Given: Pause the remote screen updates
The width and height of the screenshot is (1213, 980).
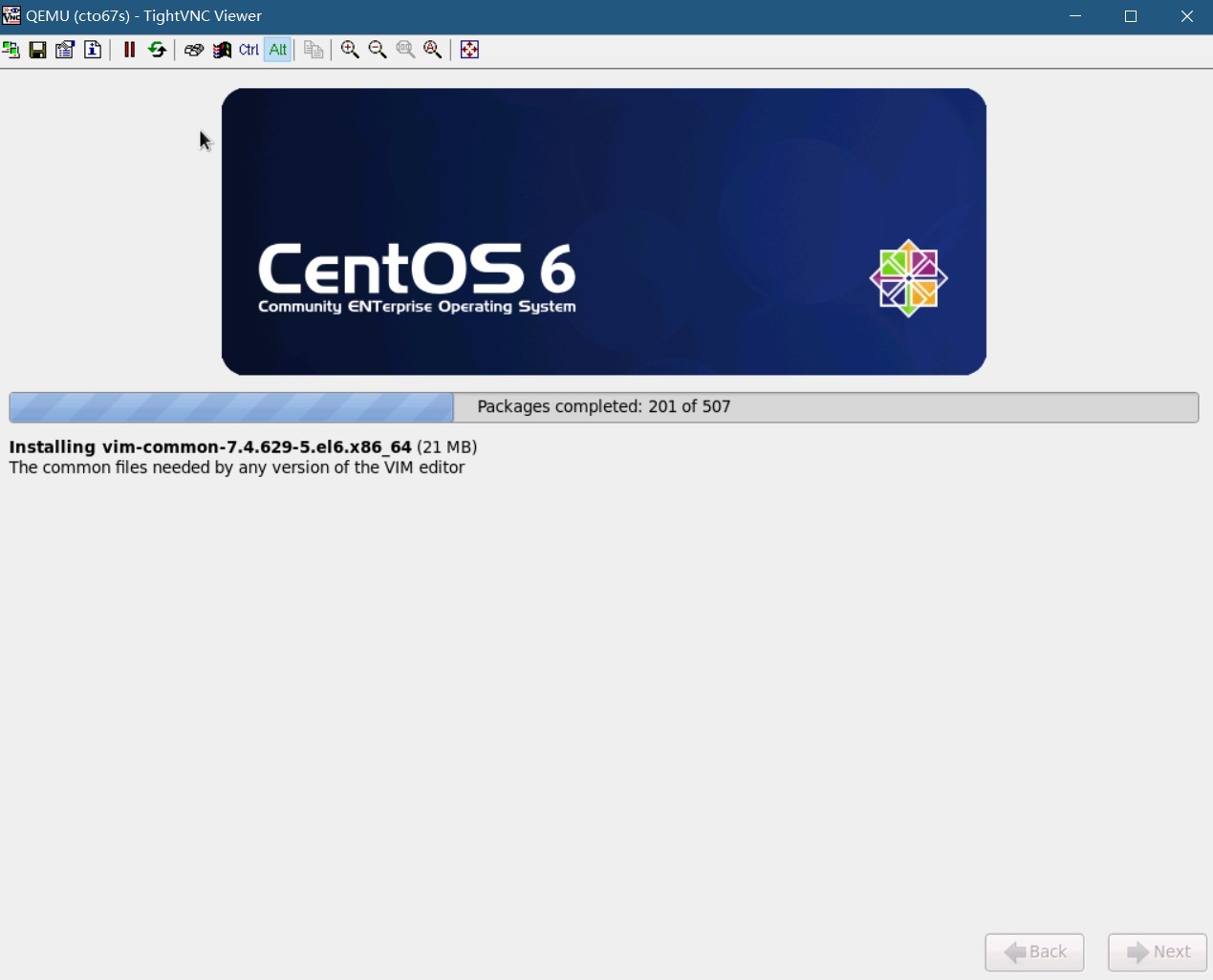Looking at the screenshot, I should tap(129, 50).
